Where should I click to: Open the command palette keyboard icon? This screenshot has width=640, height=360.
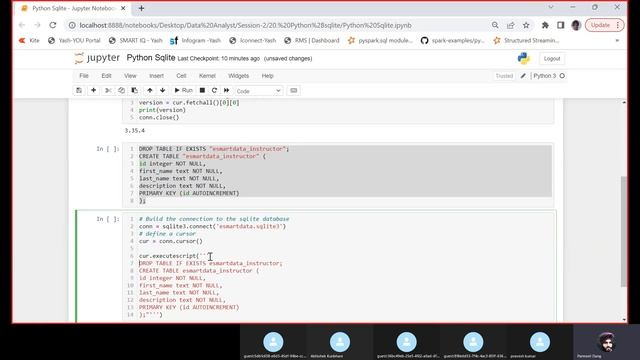click(x=293, y=90)
